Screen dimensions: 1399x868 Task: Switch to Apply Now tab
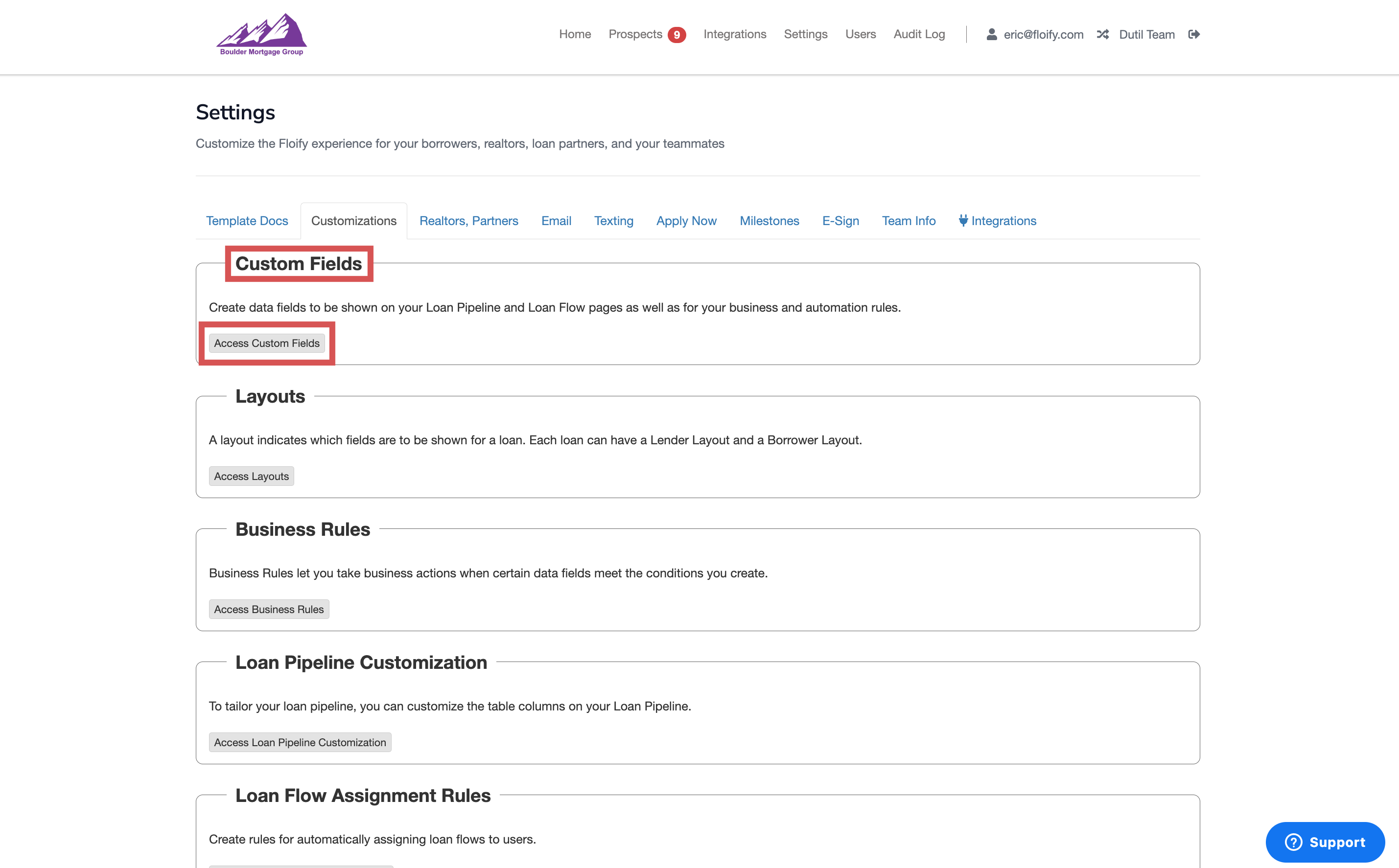686,221
